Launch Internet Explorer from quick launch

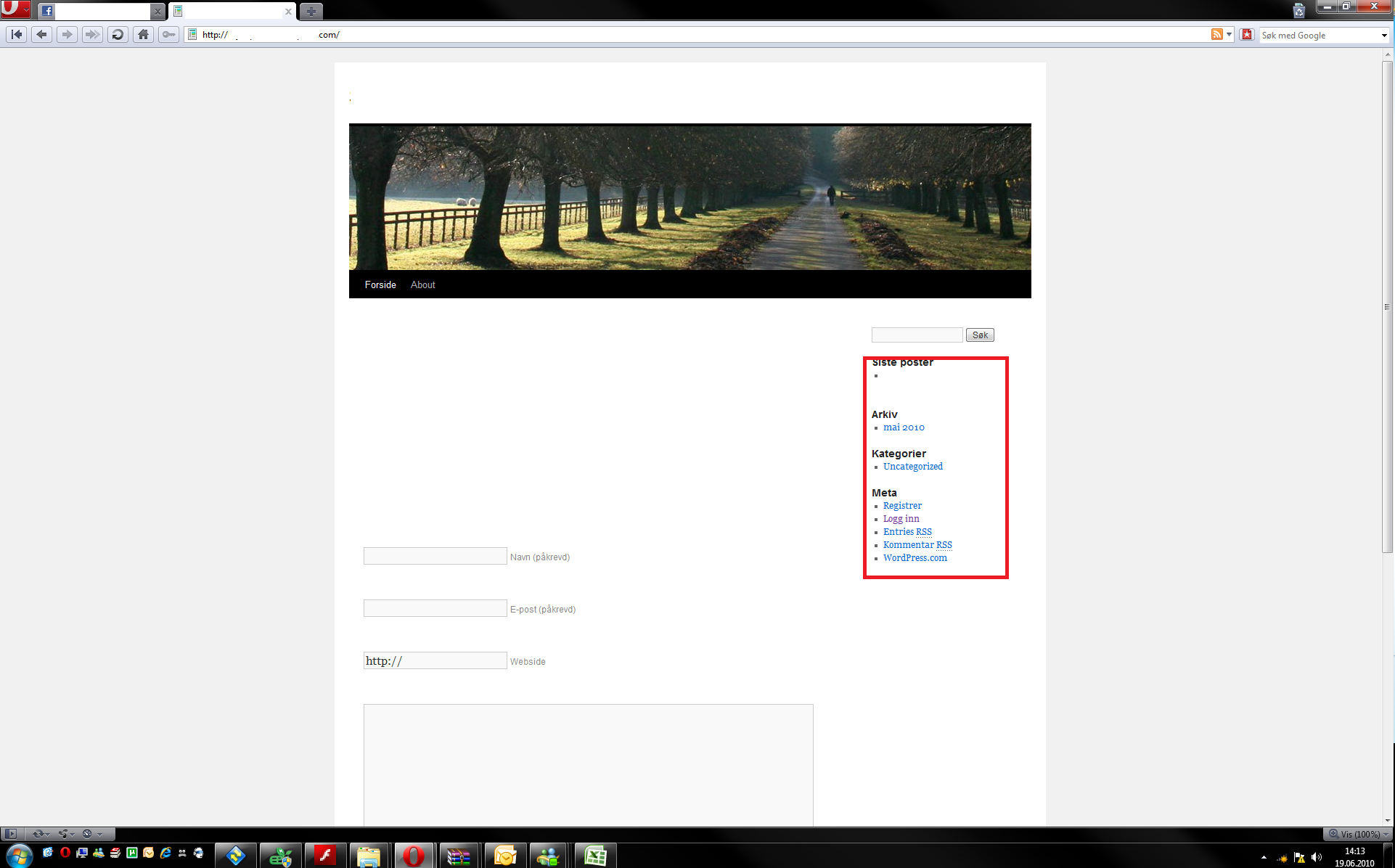[165, 853]
